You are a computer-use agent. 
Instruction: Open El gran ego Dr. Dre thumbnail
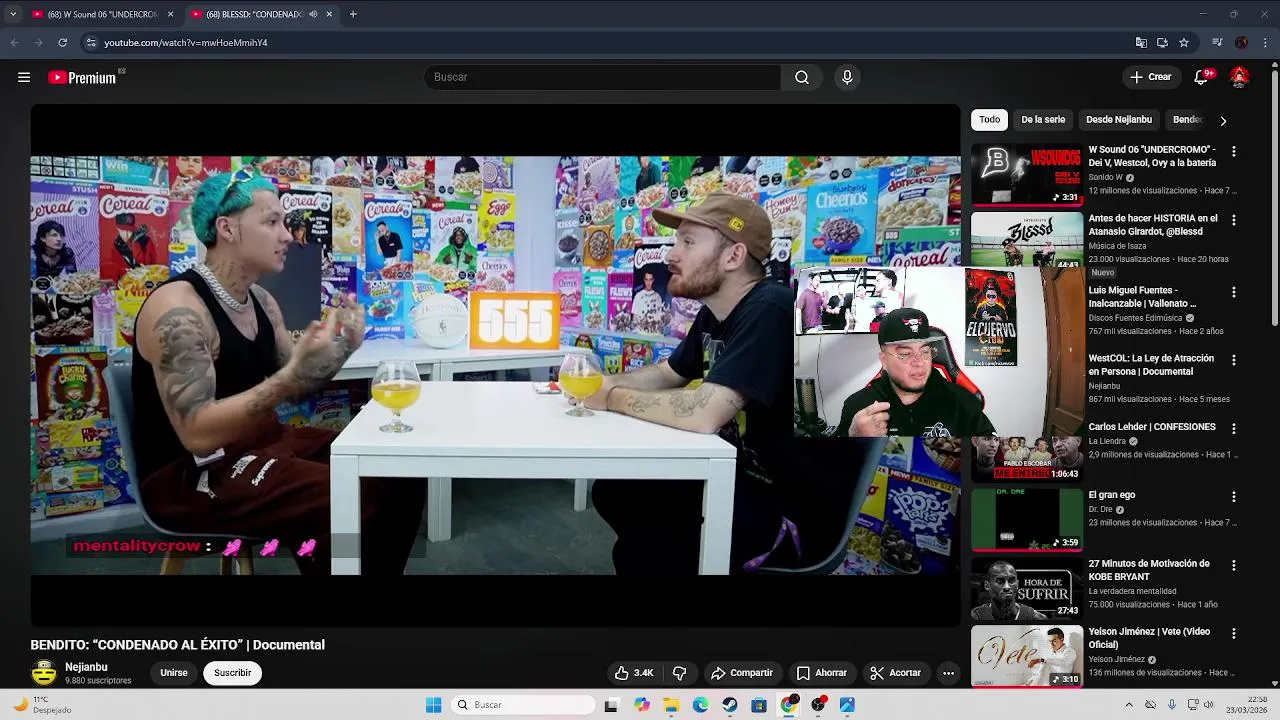click(x=1027, y=519)
